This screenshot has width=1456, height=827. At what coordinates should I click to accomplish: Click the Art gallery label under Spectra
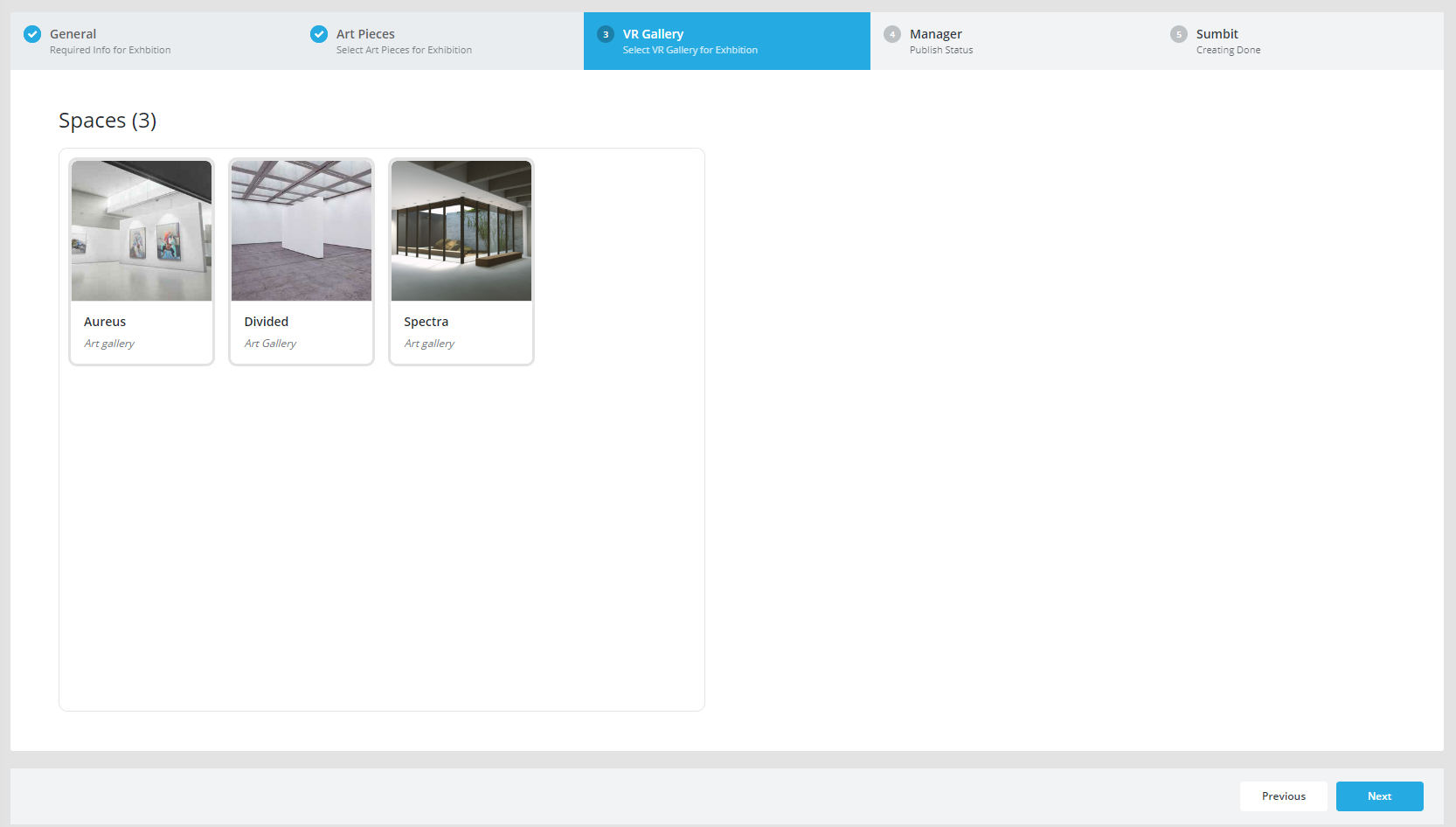pos(429,344)
